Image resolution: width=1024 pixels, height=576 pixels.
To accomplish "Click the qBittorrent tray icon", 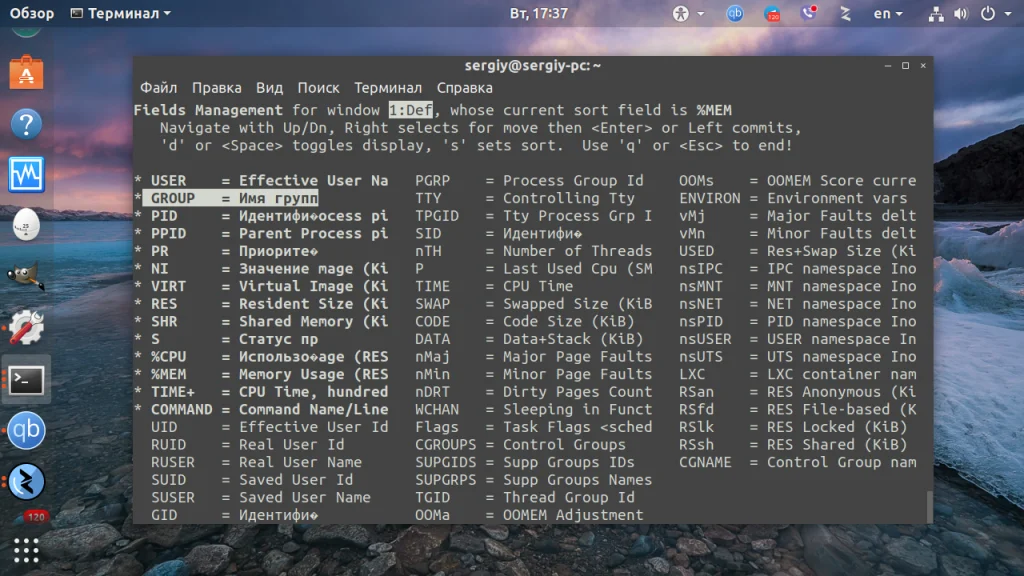I will (x=735, y=13).
